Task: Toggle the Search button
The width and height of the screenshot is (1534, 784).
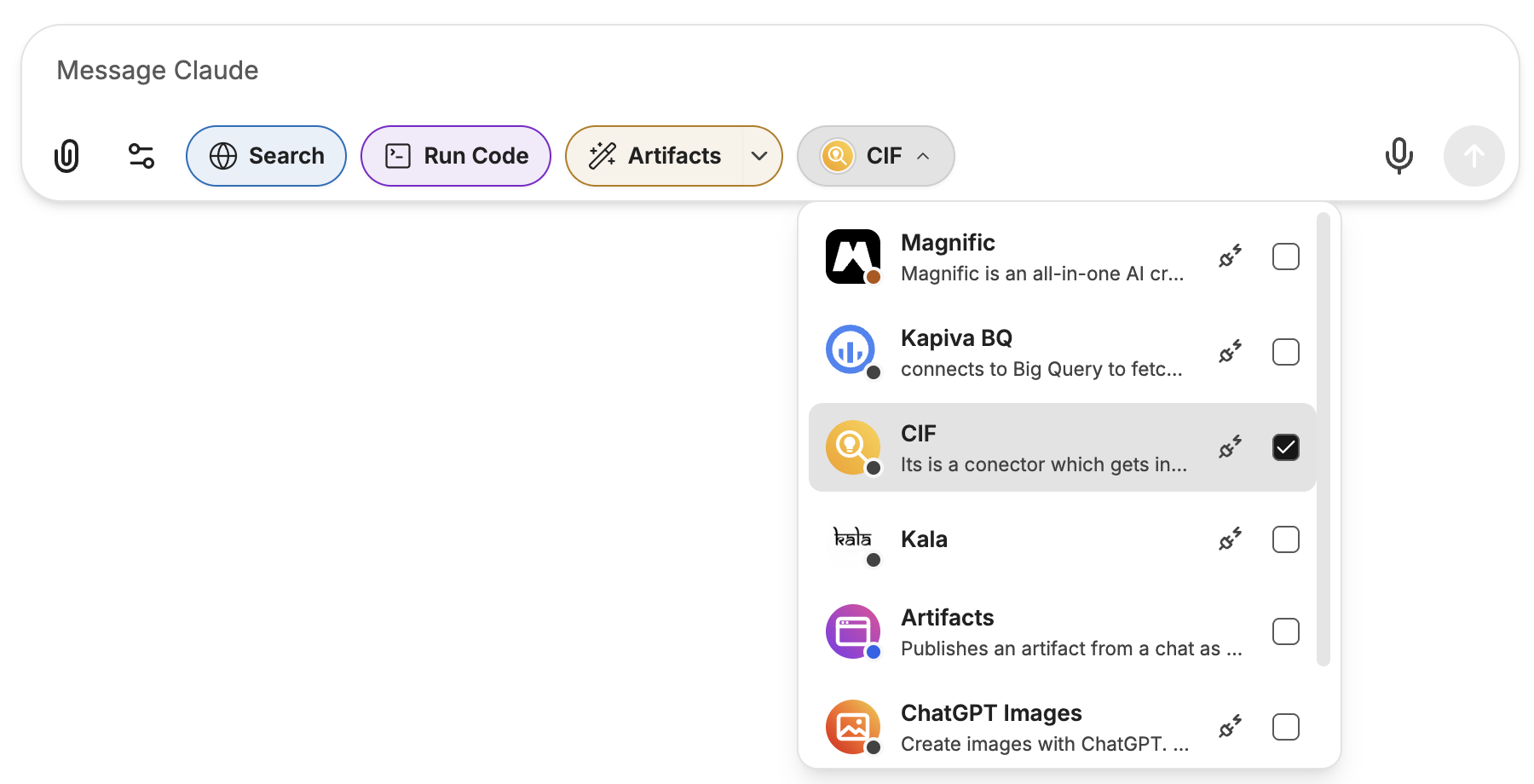Action: 266,156
